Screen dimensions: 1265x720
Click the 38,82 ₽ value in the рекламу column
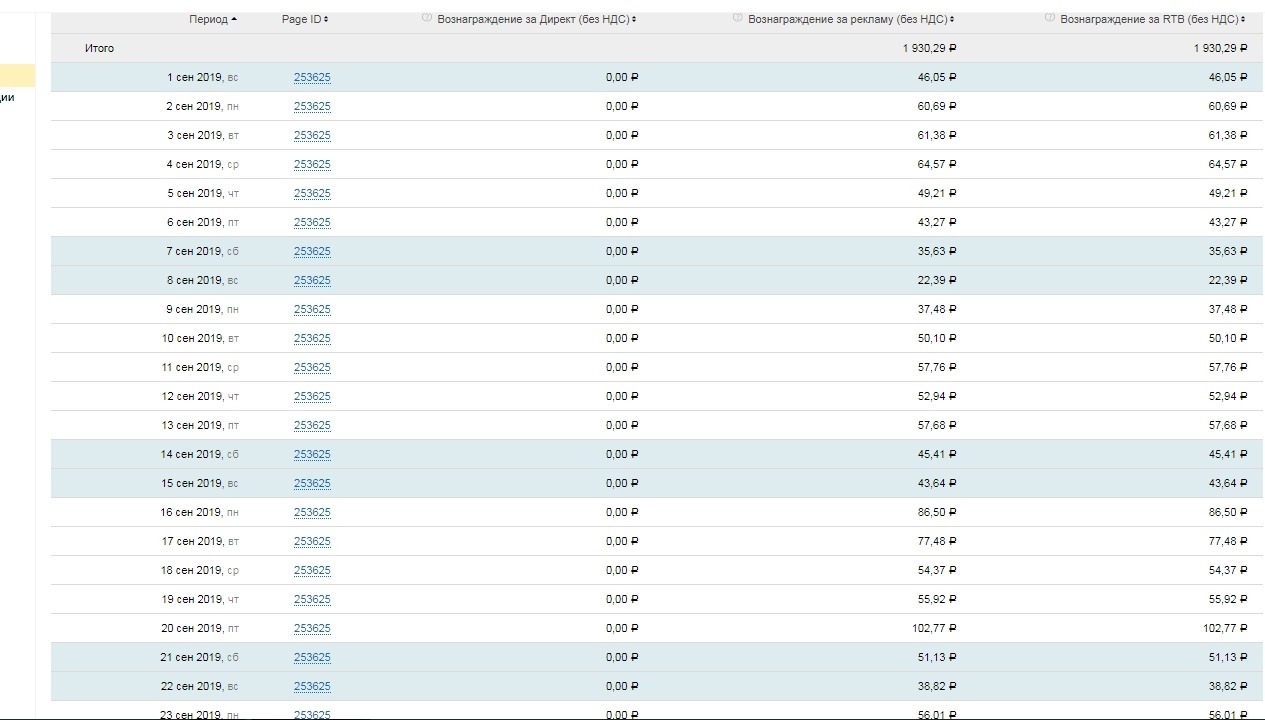pos(937,686)
